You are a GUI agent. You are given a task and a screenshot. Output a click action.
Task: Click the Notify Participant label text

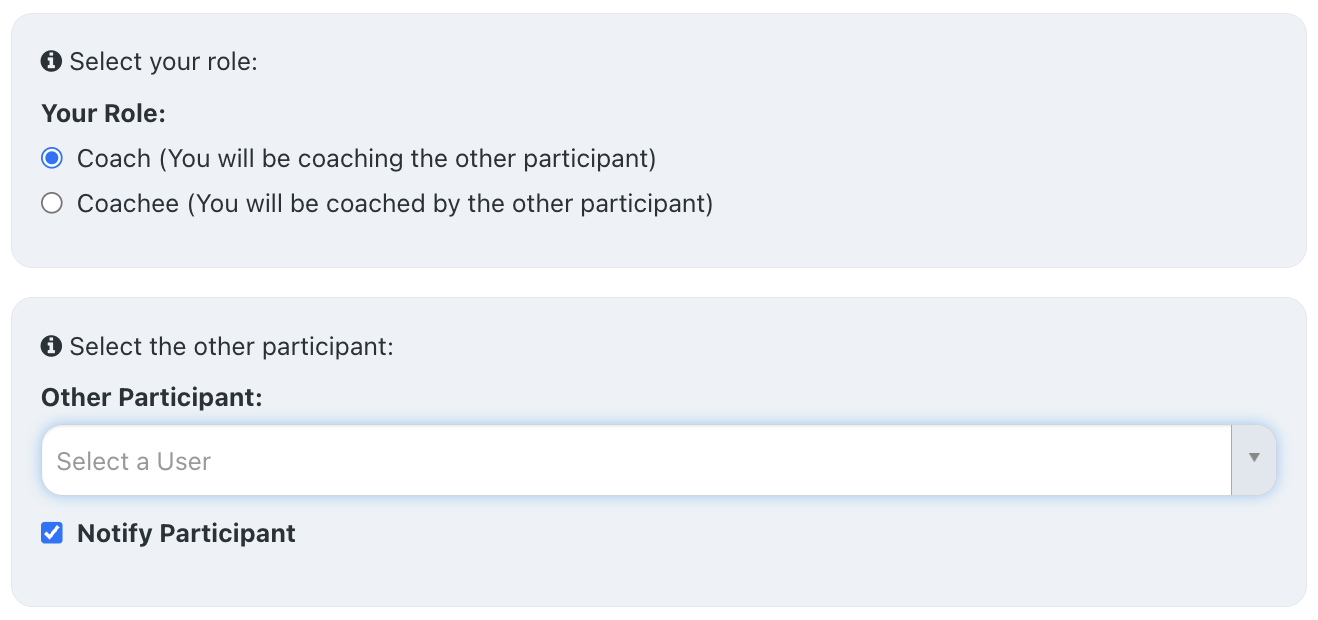point(186,533)
